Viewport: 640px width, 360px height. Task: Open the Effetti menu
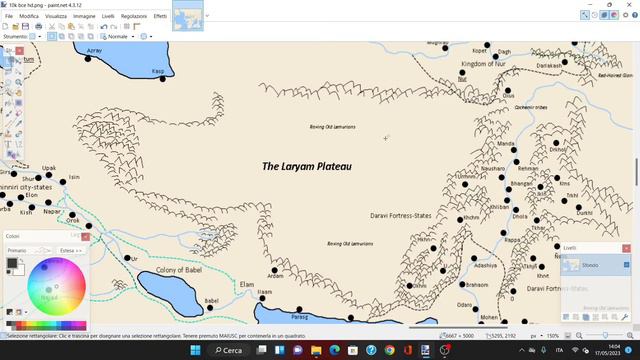point(160,16)
